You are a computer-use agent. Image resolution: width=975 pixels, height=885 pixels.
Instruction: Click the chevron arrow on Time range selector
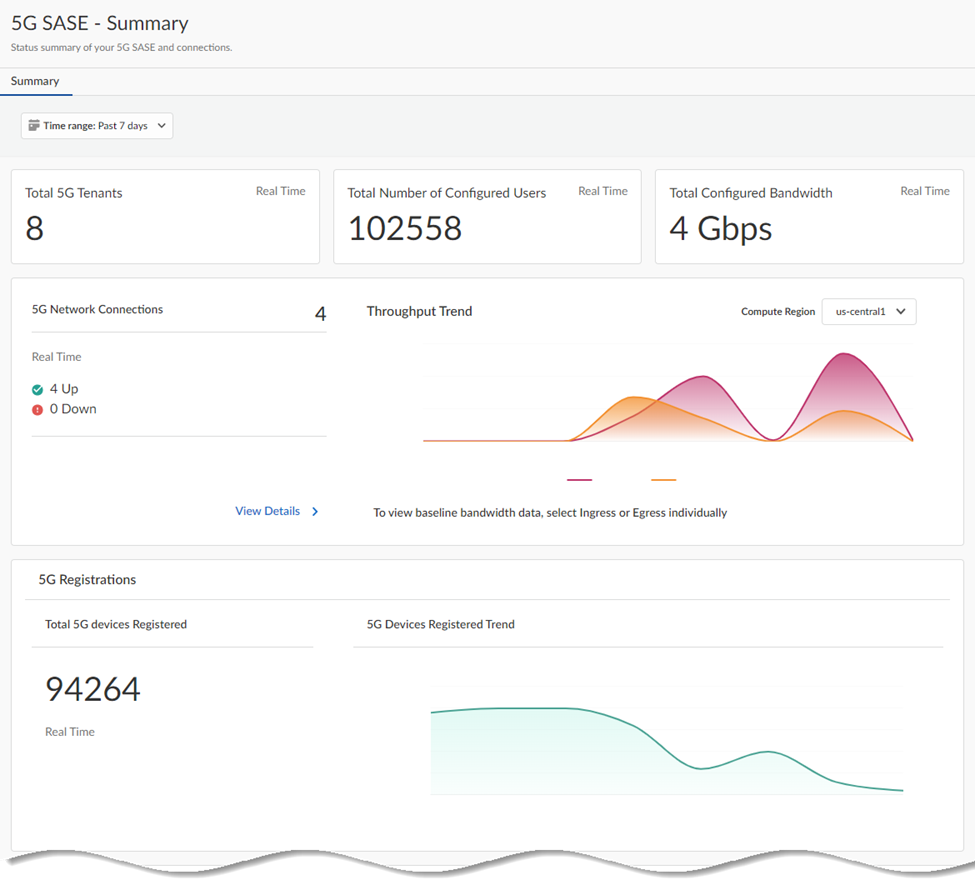point(161,126)
